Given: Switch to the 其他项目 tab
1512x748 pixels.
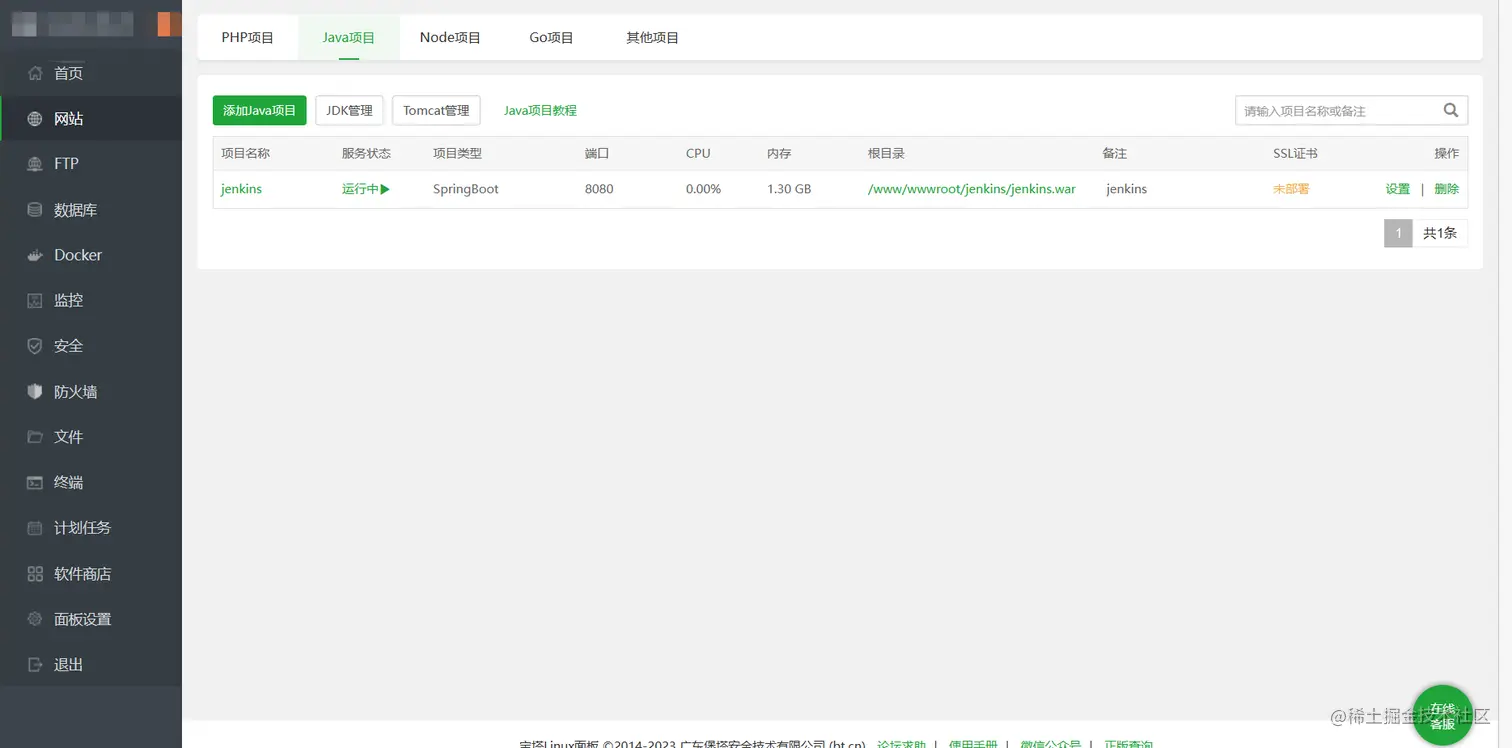Looking at the screenshot, I should coord(652,38).
